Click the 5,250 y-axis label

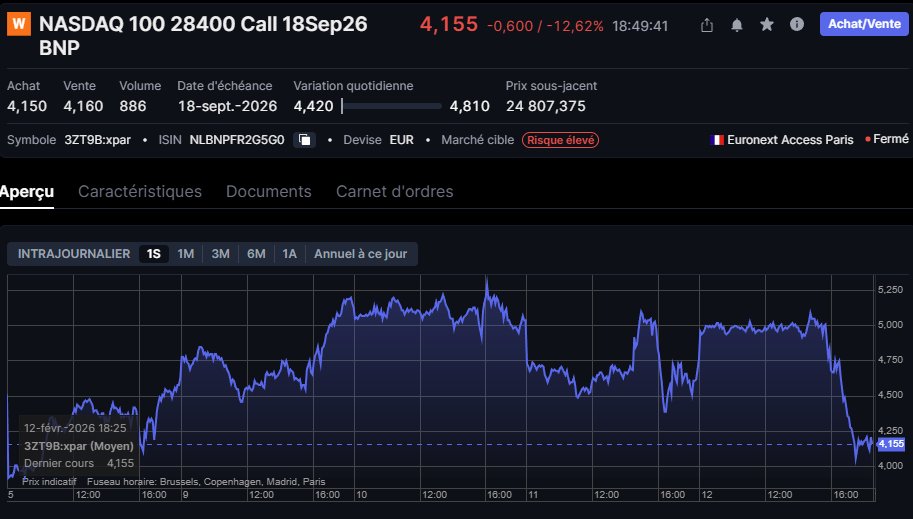coord(890,289)
